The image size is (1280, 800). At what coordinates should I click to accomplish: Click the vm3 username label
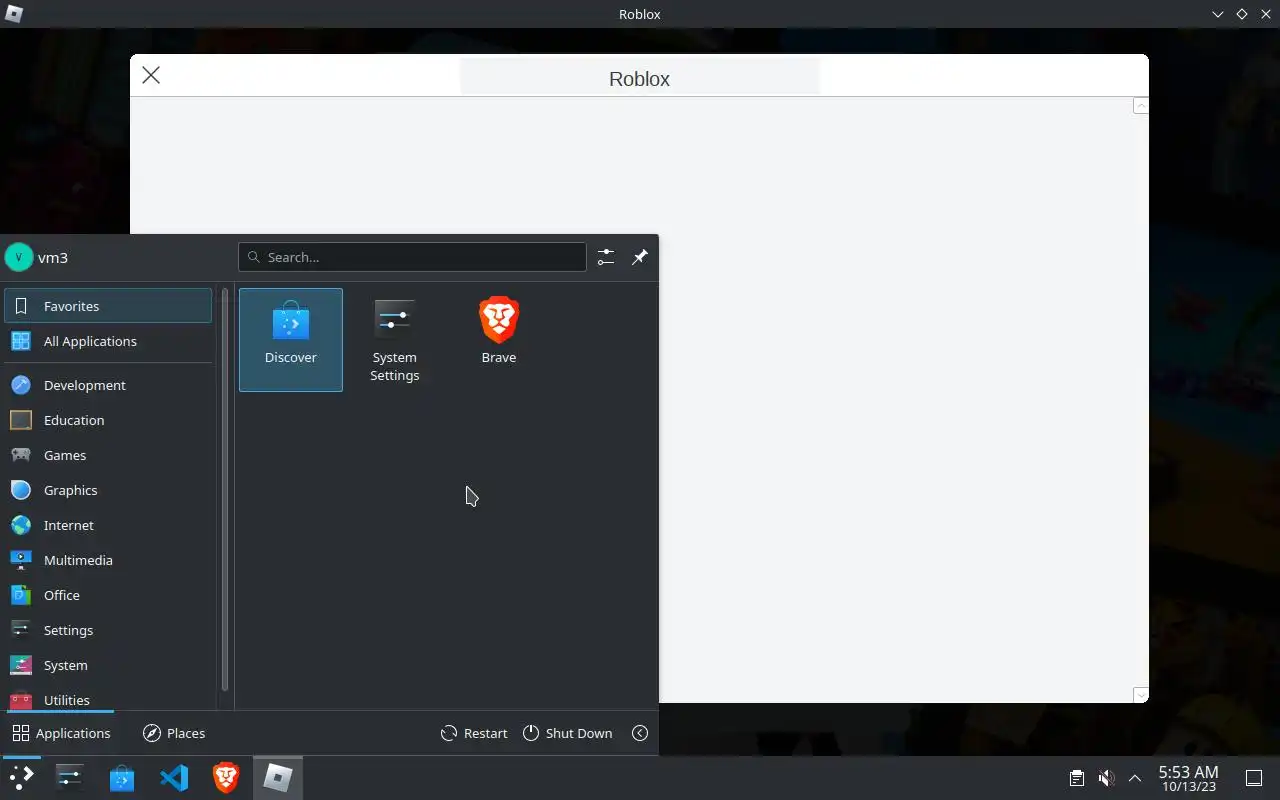(x=53, y=257)
